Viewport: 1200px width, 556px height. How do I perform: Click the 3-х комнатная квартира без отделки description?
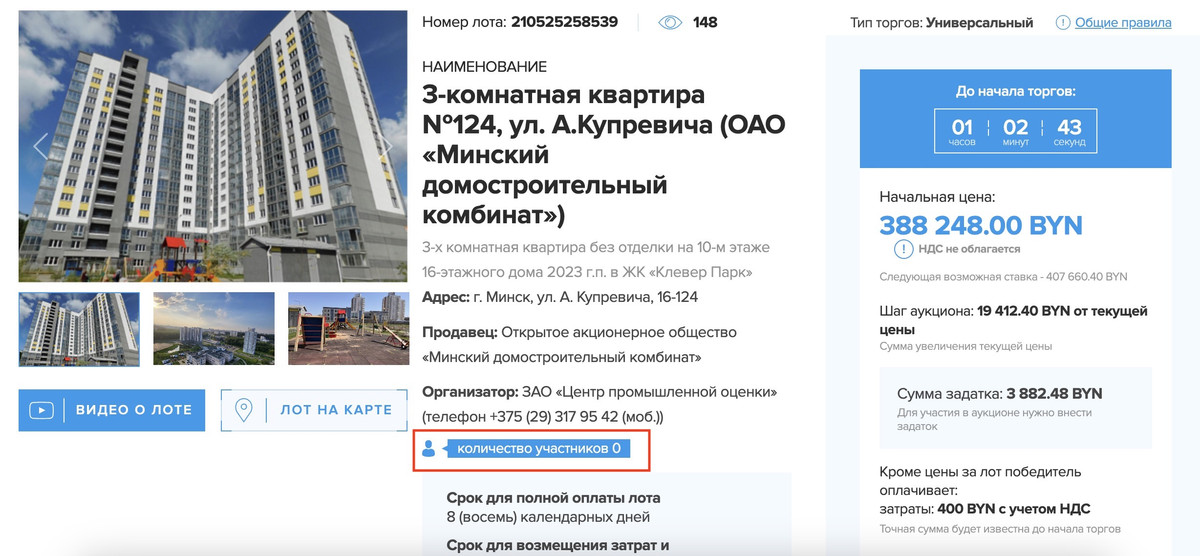(x=596, y=259)
